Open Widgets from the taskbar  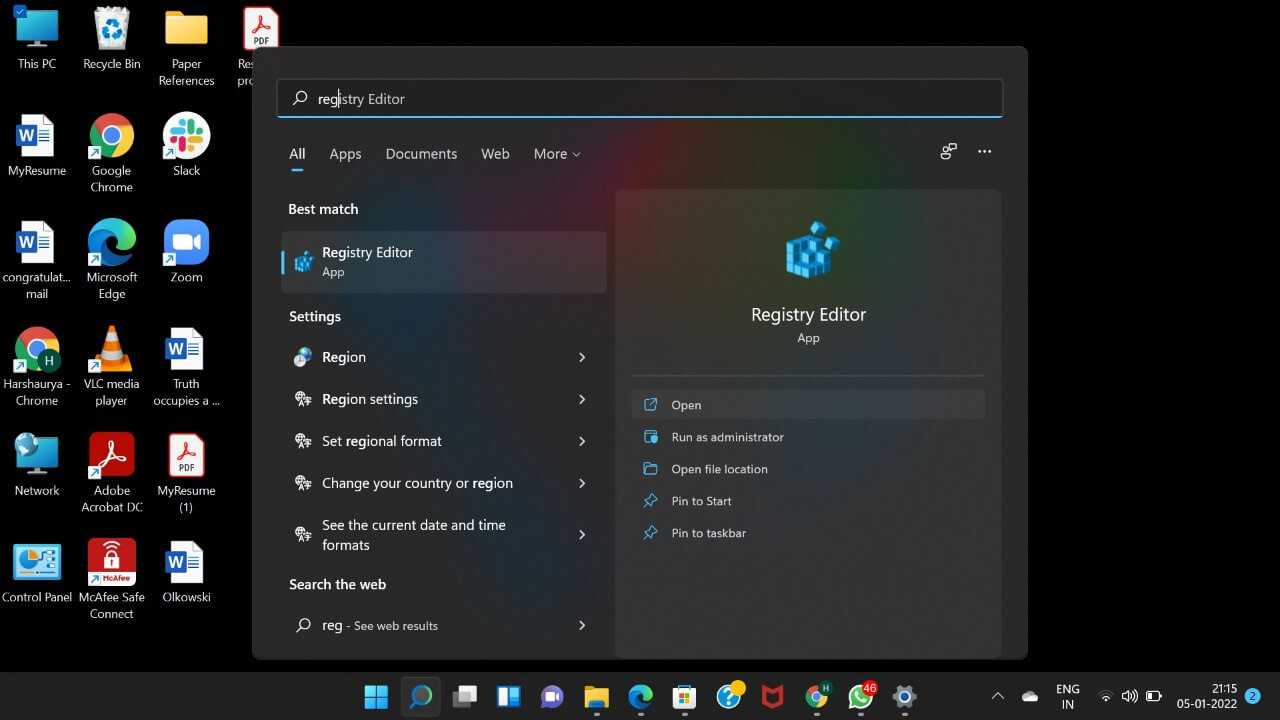point(508,696)
